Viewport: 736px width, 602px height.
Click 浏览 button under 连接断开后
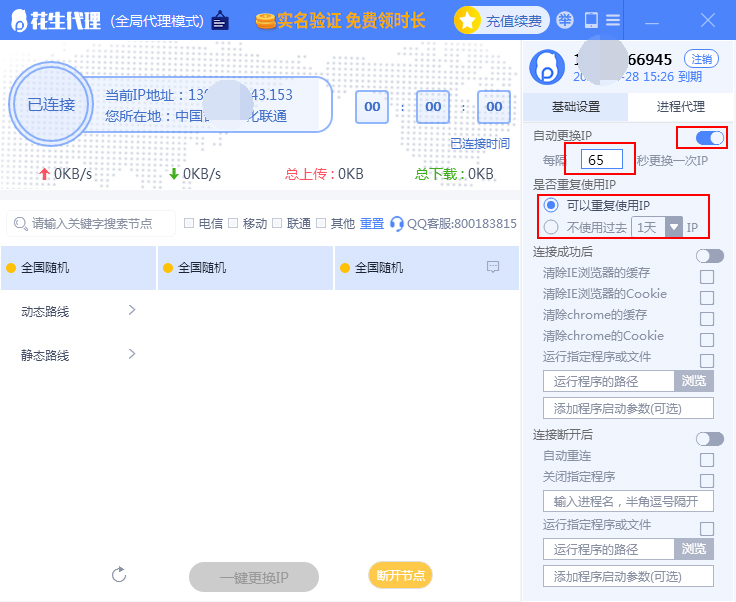[x=694, y=549]
